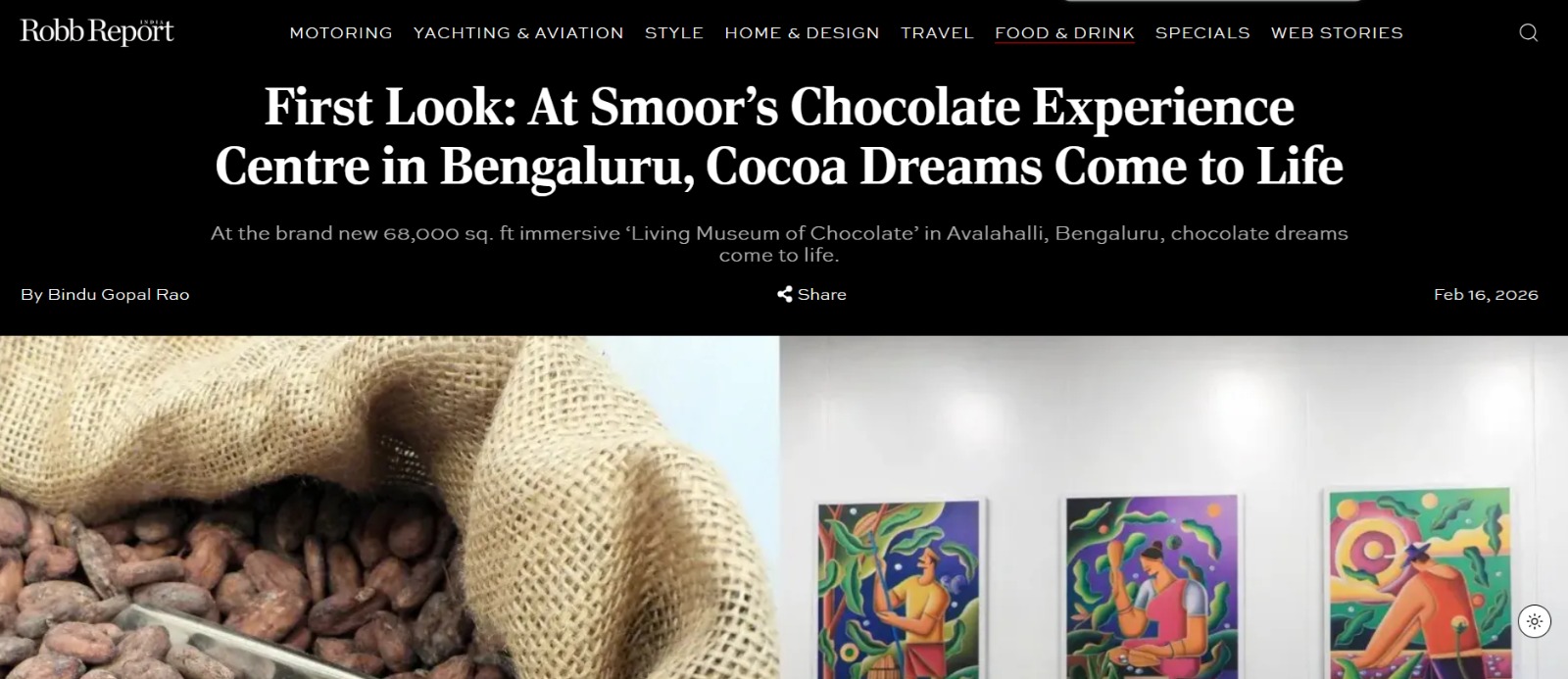Open the search magnifier icon

click(x=1528, y=33)
